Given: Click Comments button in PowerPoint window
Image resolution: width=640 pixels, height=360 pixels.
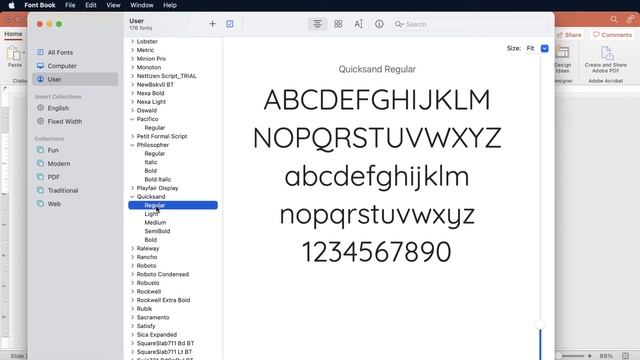Looking at the screenshot, I should (612, 35).
